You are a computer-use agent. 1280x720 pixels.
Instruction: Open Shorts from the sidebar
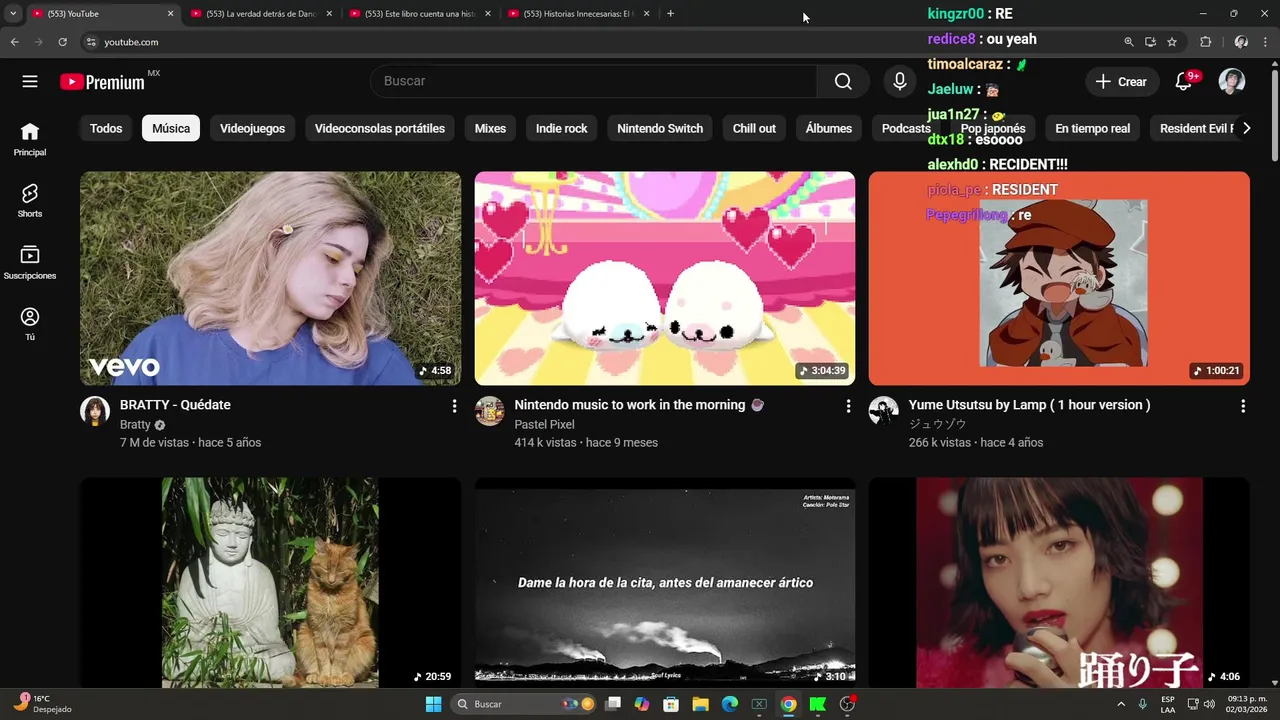click(x=30, y=201)
